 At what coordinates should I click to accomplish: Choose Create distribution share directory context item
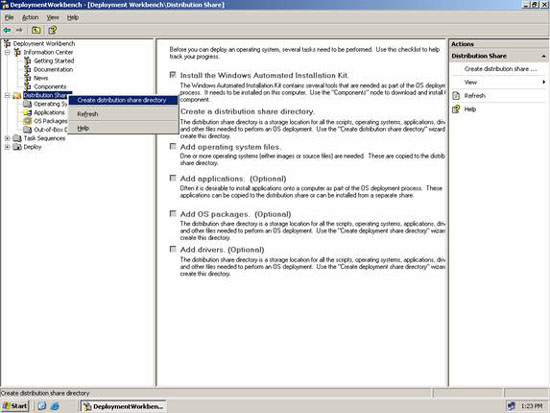[123, 100]
